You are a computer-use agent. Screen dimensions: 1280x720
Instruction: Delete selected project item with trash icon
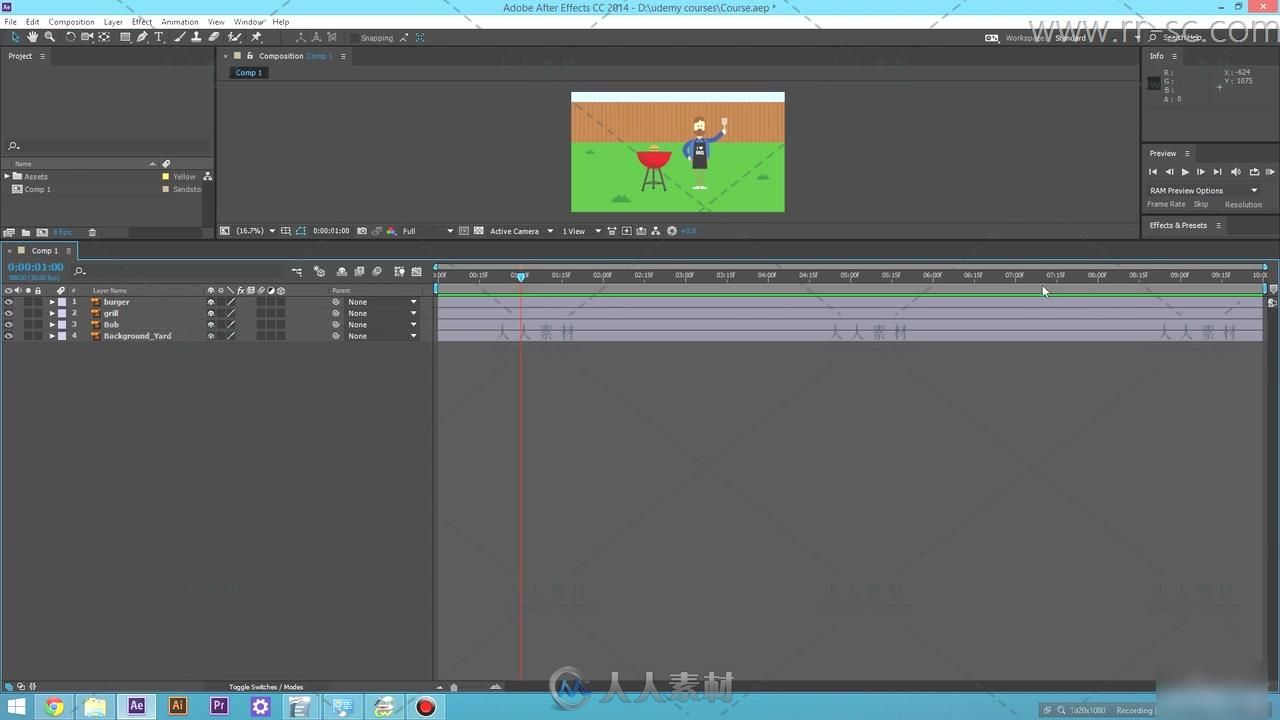tap(92, 232)
